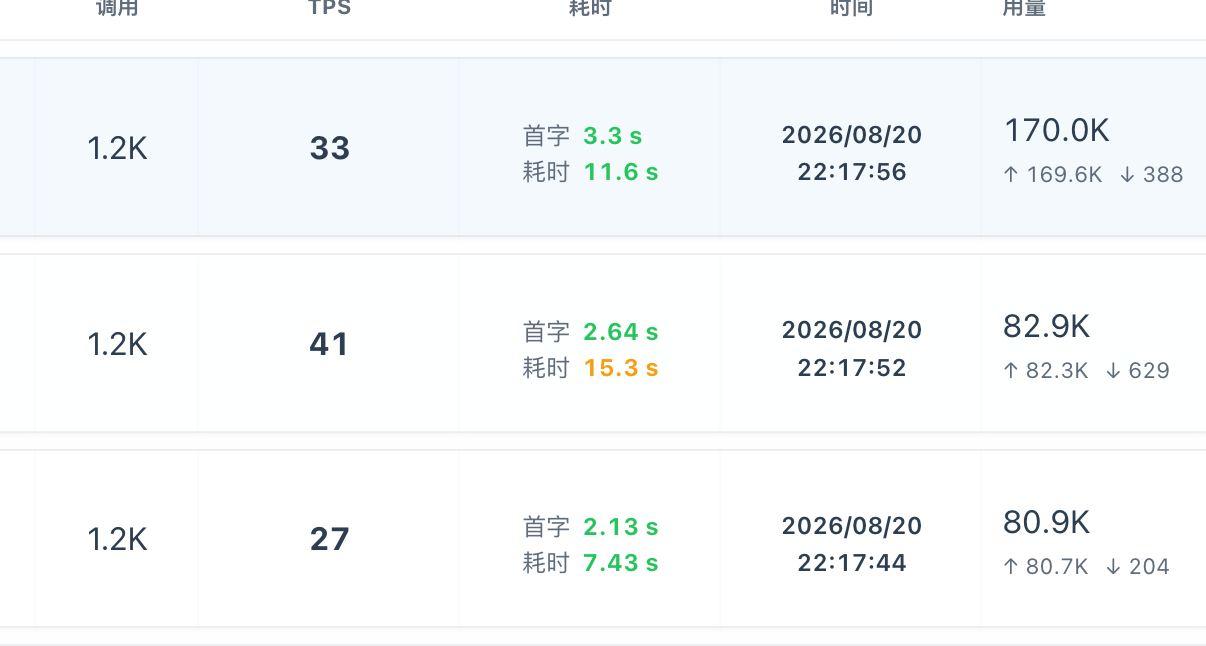This screenshot has width=1206, height=646.
Task: Click TPS value 41
Action: coord(330,344)
